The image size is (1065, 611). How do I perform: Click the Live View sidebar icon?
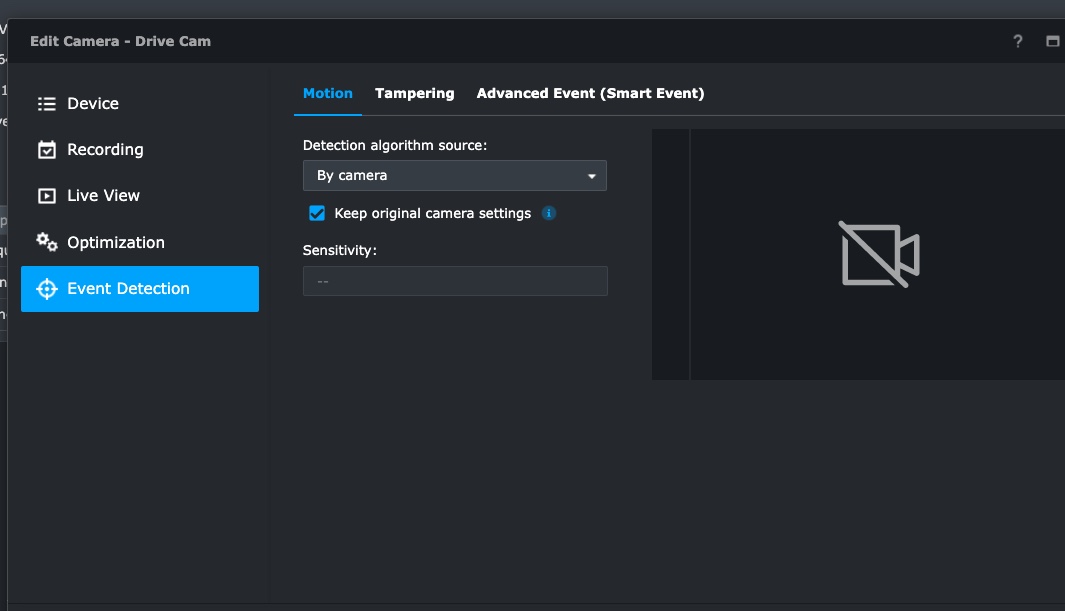click(x=46, y=195)
